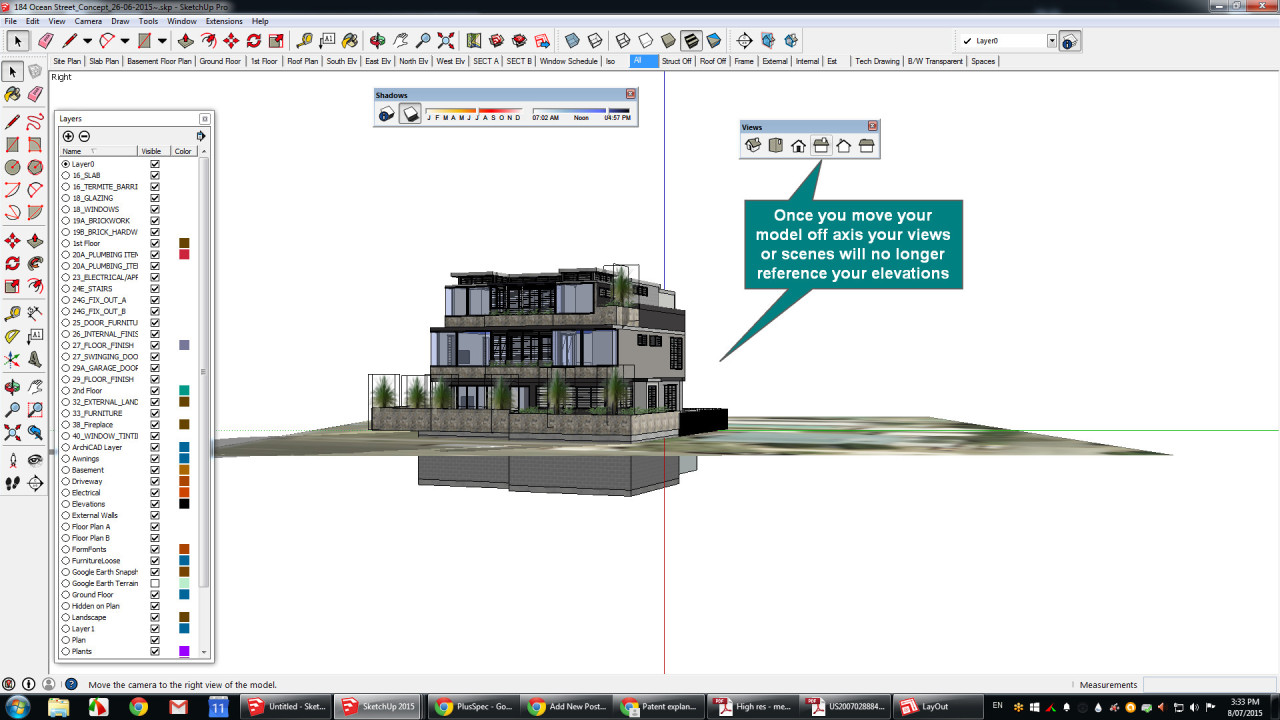Screen dimensions: 1280x720
Task: Select the Move tool in top toolbar
Action: [231, 41]
